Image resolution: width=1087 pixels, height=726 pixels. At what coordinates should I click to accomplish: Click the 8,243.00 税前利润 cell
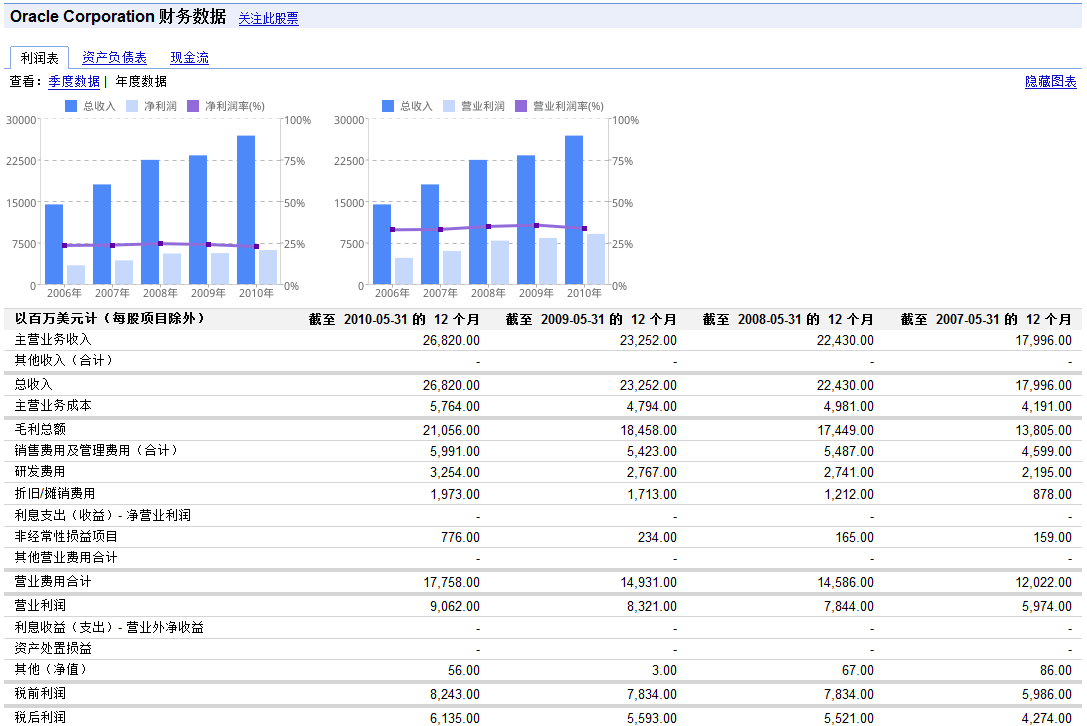(x=455, y=694)
